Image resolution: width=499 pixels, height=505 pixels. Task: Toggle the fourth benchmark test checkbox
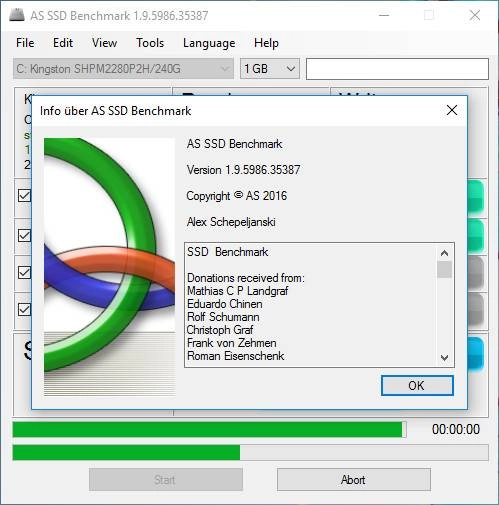(24, 310)
